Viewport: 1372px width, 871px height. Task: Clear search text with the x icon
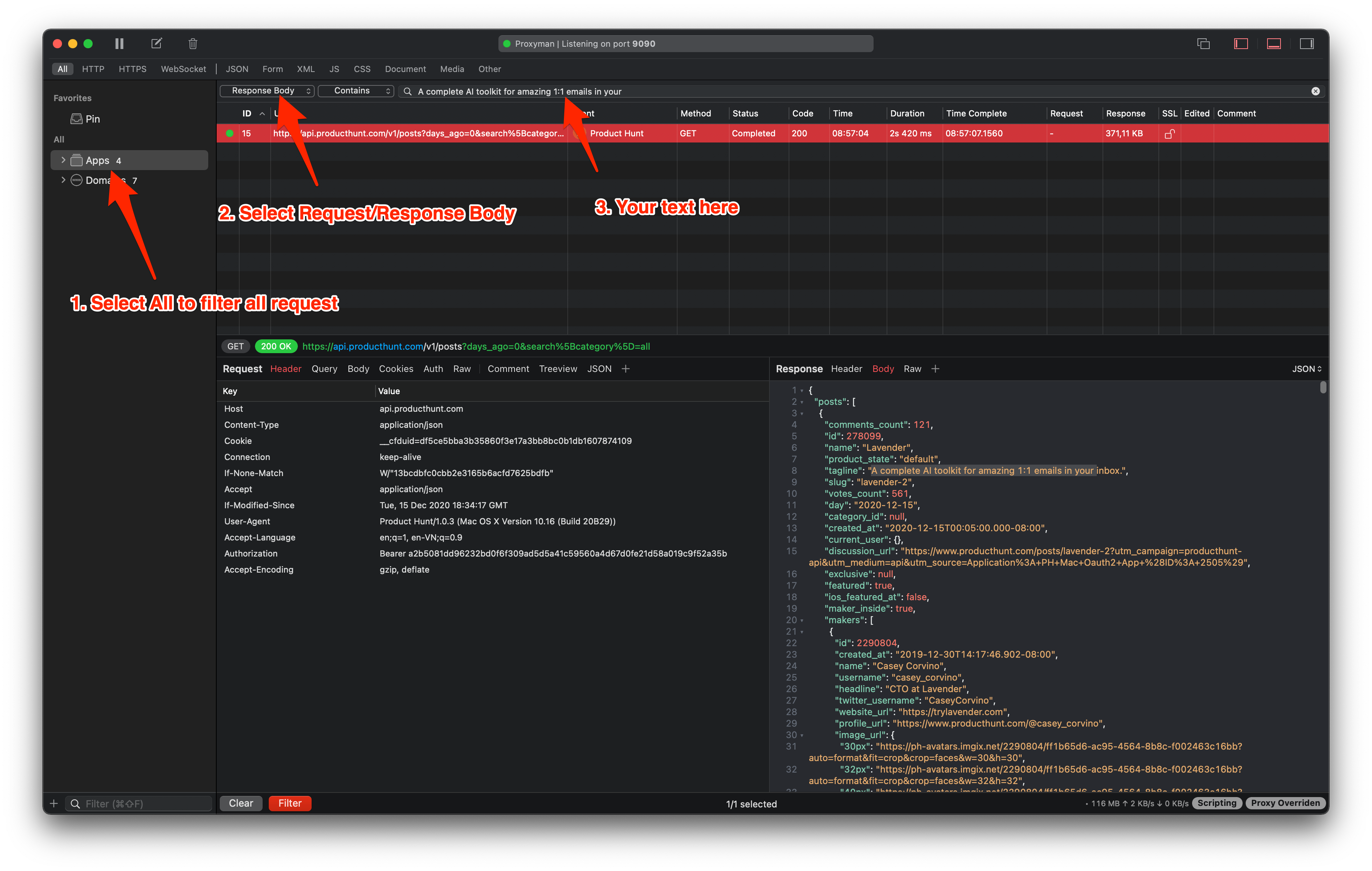[1315, 91]
